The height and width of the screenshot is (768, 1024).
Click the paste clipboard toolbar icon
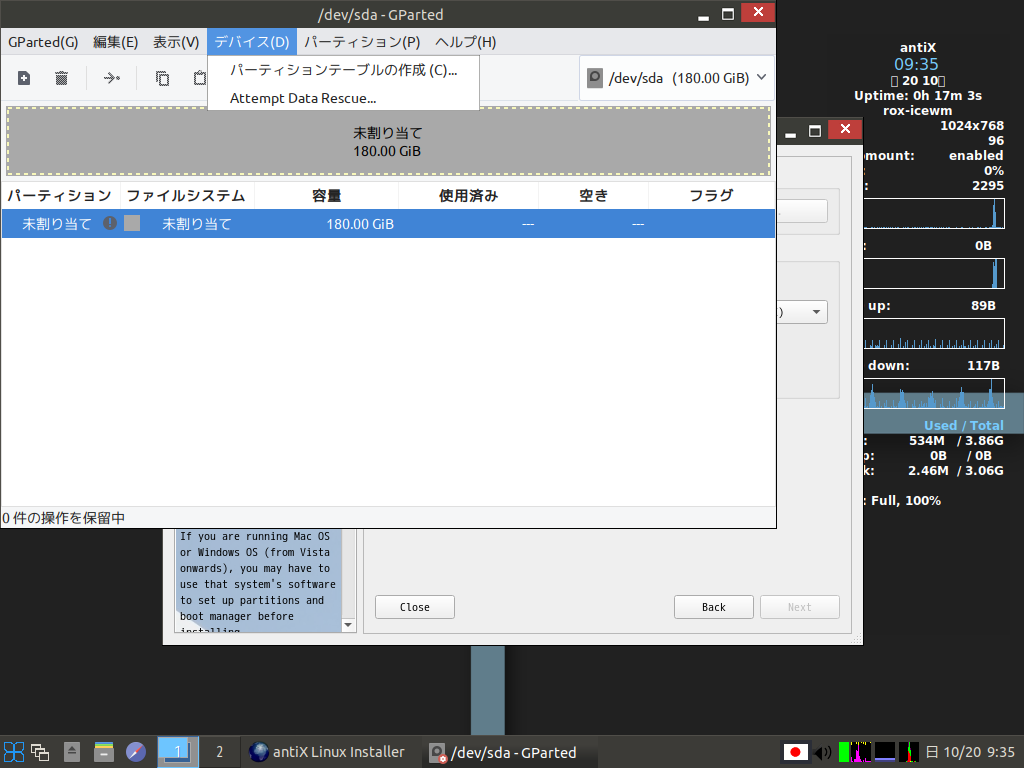point(200,78)
